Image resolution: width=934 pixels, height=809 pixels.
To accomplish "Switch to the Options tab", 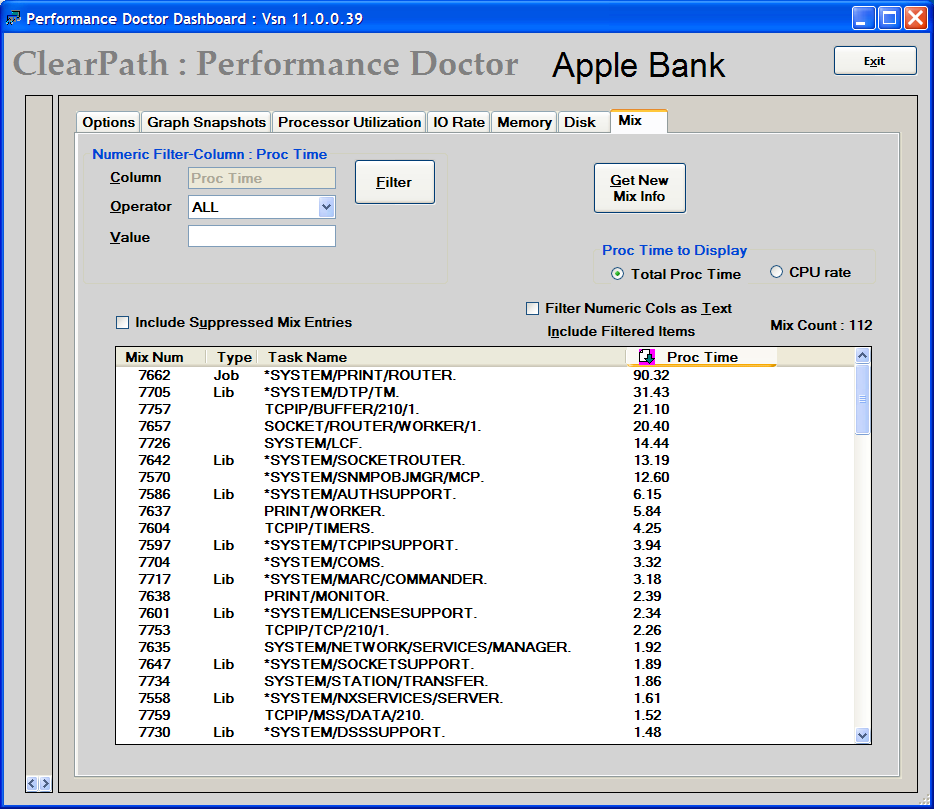I will tap(108, 122).
